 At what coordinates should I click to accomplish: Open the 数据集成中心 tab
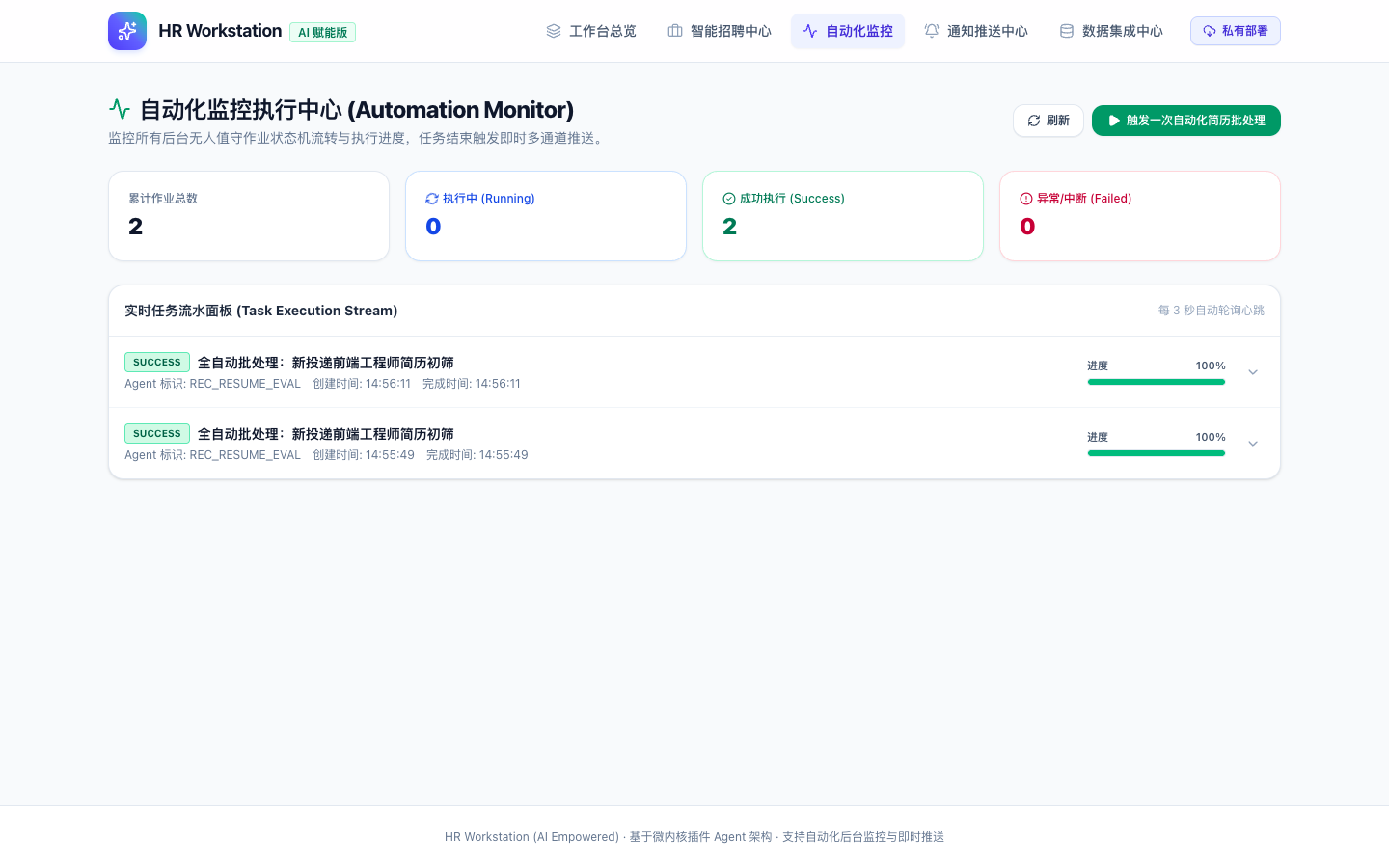click(1111, 31)
